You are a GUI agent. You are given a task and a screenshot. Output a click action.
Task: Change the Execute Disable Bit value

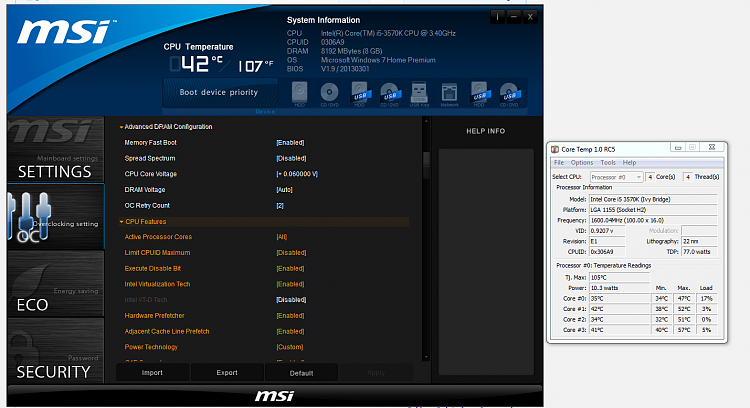290,269
